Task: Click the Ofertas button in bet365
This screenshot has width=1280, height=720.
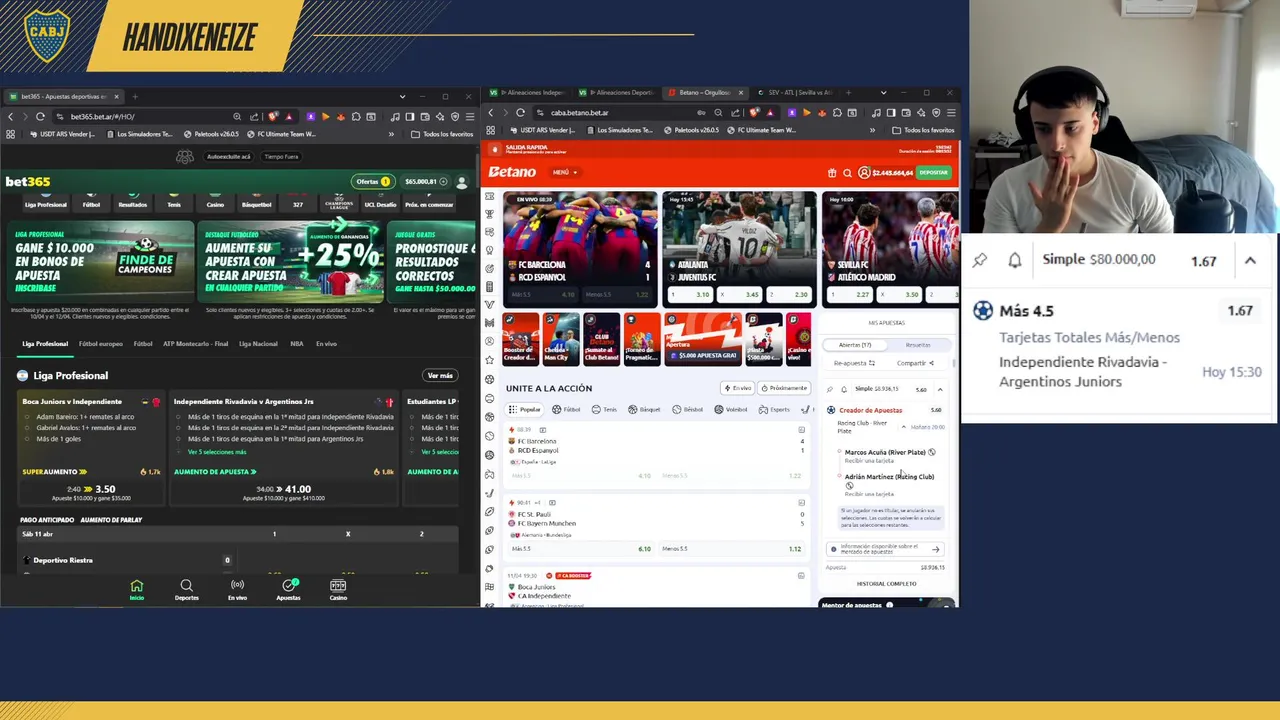Action: [372, 182]
